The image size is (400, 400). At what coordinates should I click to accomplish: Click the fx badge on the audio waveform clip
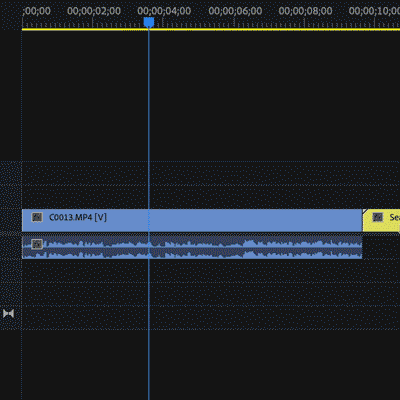37,244
